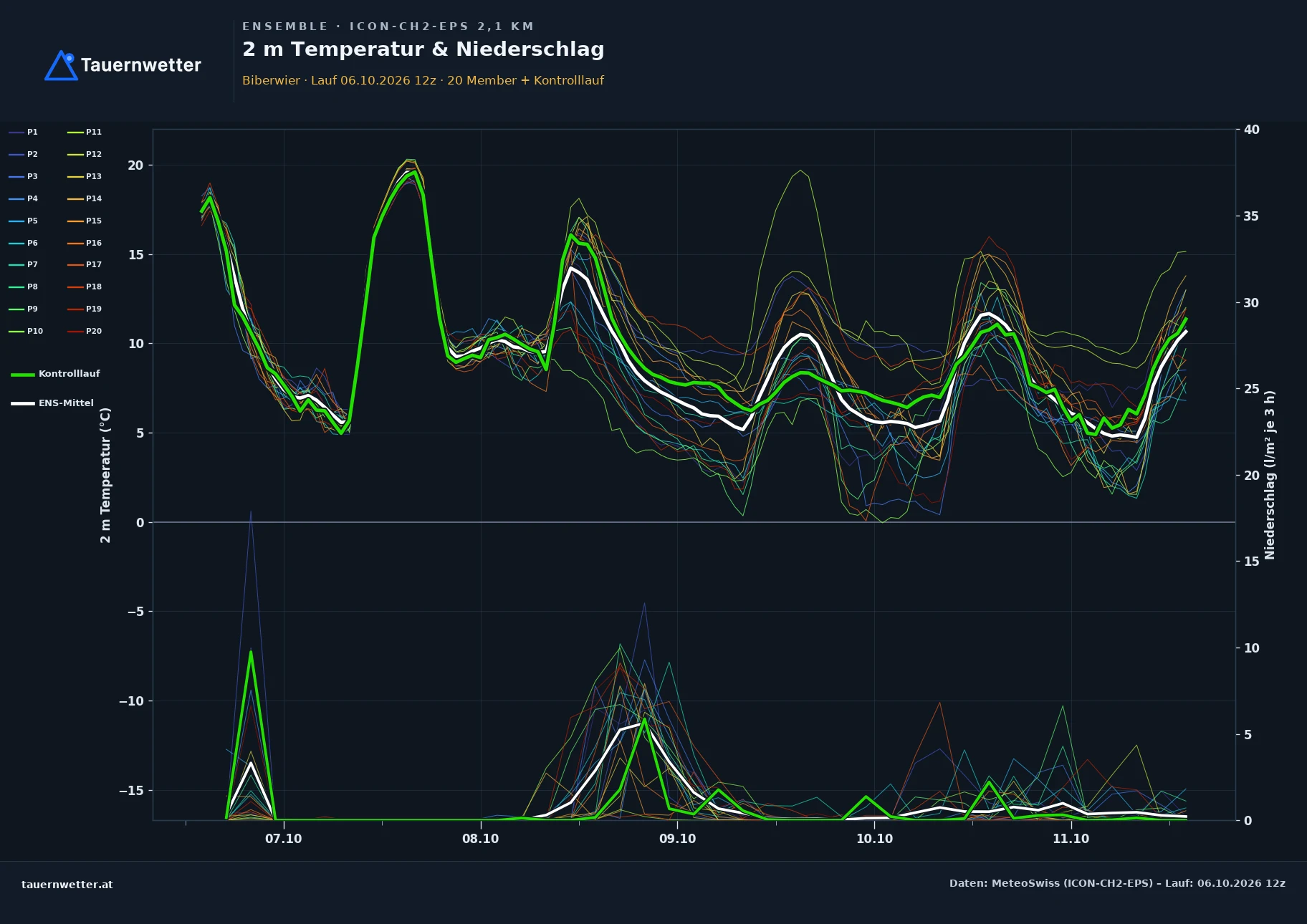
Task: Click the MeteoSwiss data source footer text
Action: [x=1117, y=883]
